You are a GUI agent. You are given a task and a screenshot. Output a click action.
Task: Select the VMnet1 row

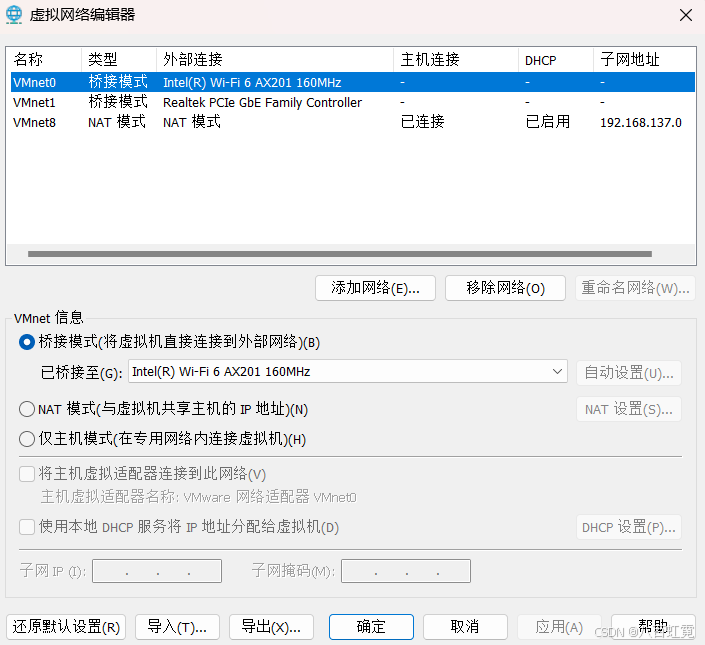click(352, 102)
